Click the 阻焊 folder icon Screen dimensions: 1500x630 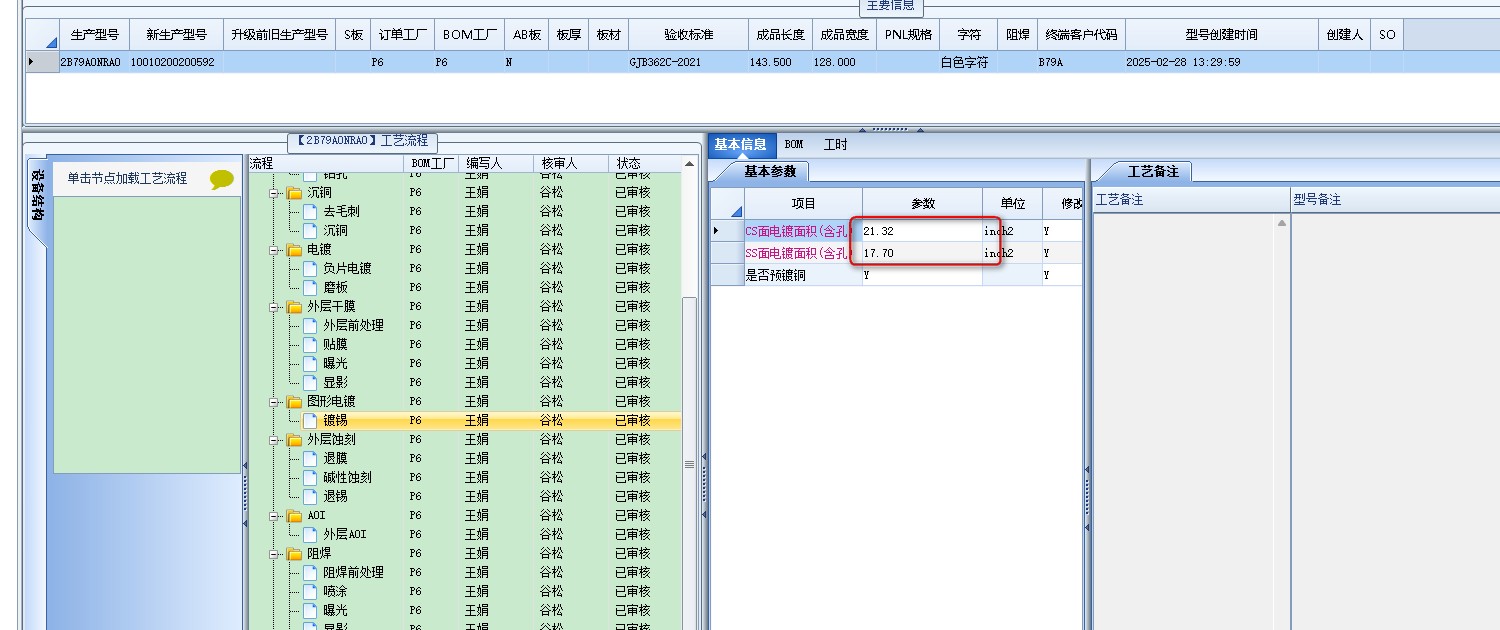pos(294,554)
